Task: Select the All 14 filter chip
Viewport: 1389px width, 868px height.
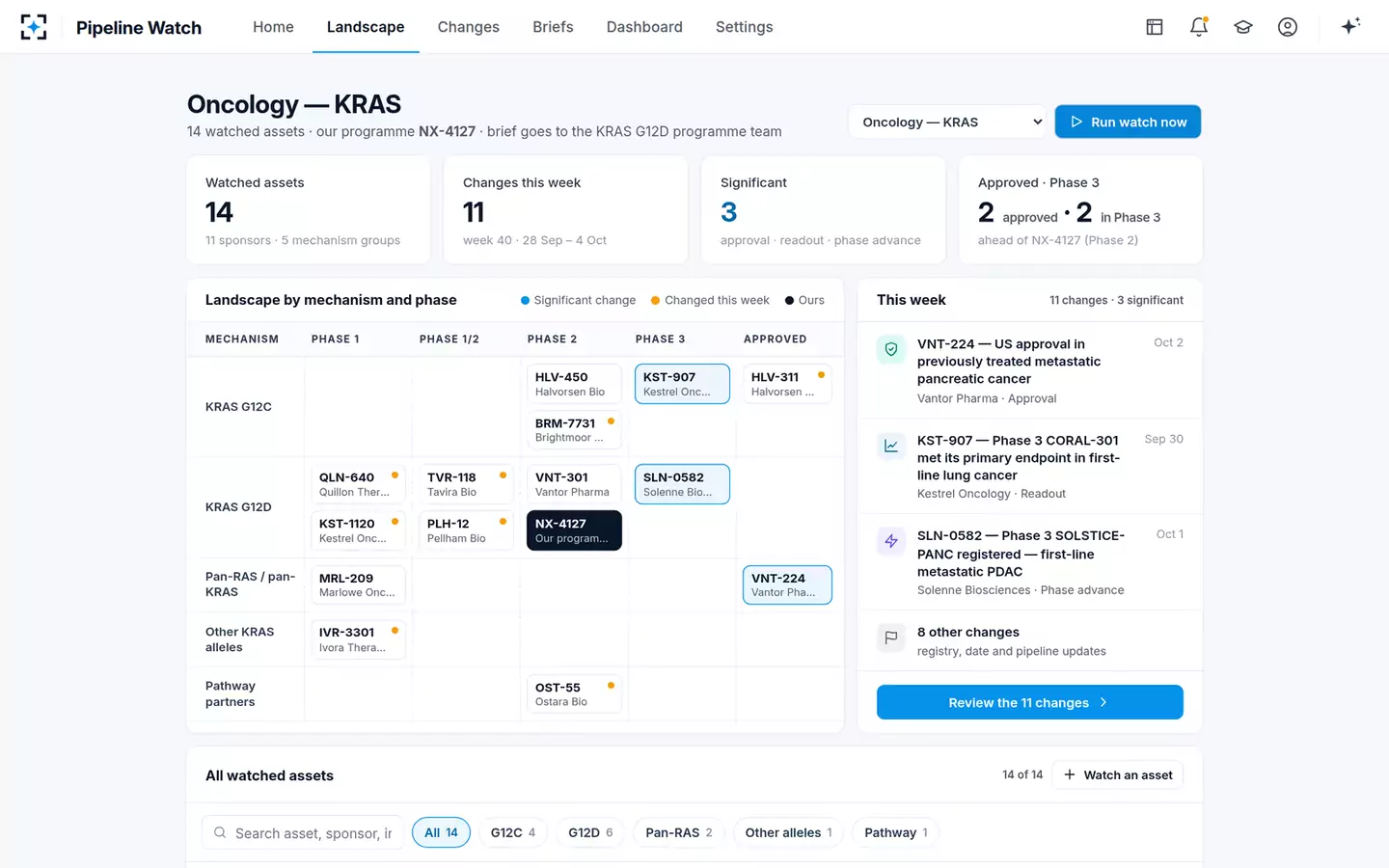Action: tap(441, 832)
